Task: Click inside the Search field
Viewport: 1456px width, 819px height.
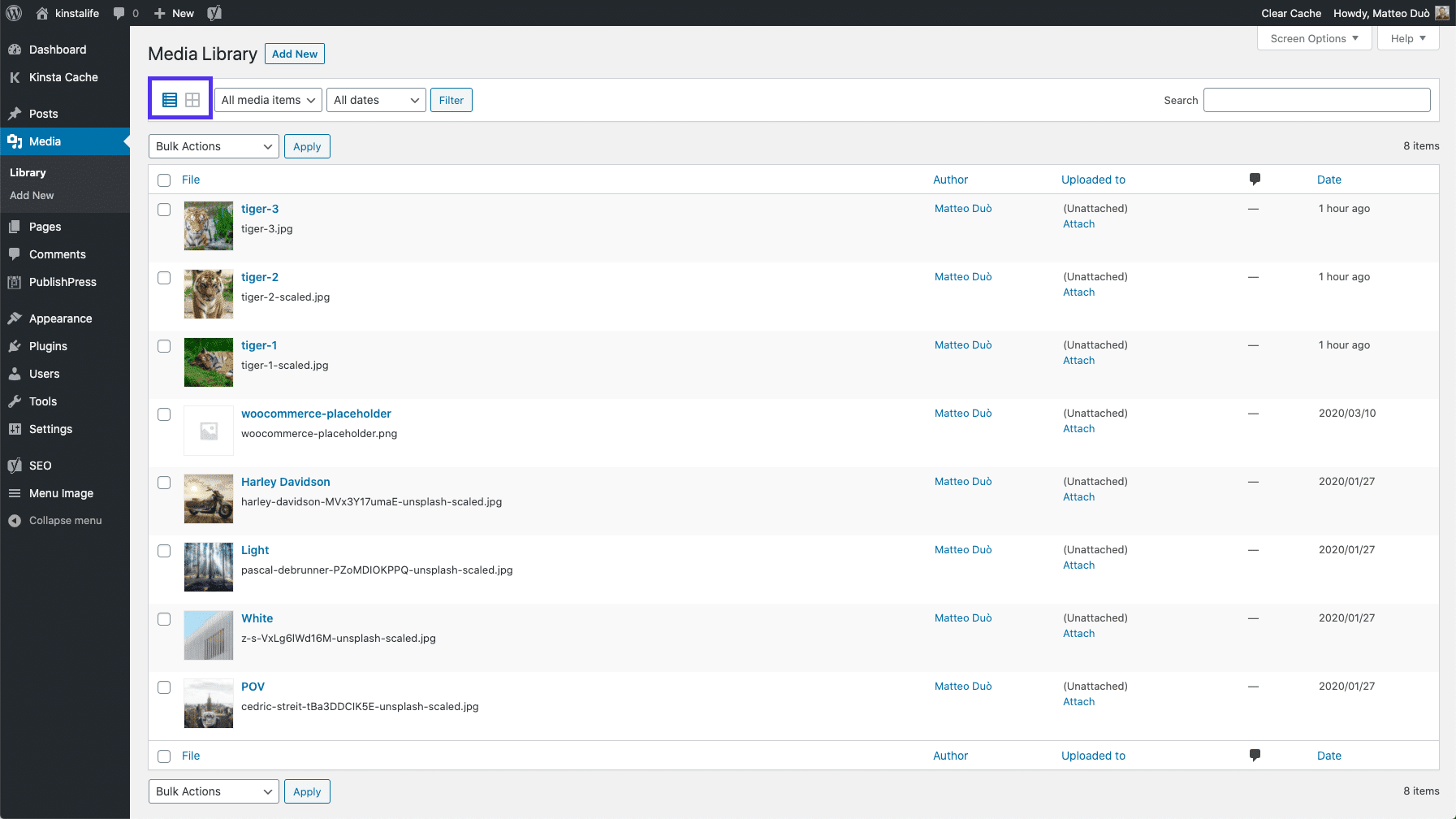Action: (1316, 99)
